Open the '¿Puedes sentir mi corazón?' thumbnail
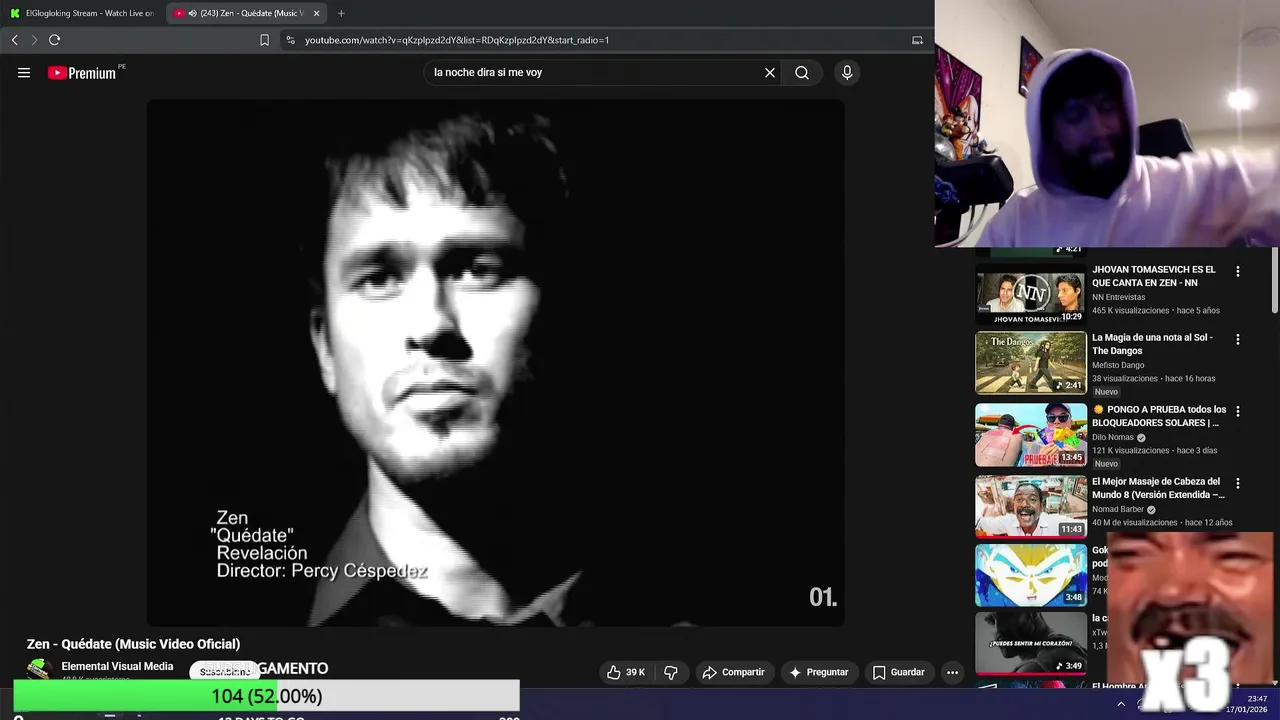Screen dimensions: 1280x720 pyautogui.click(x=1031, y=643)
